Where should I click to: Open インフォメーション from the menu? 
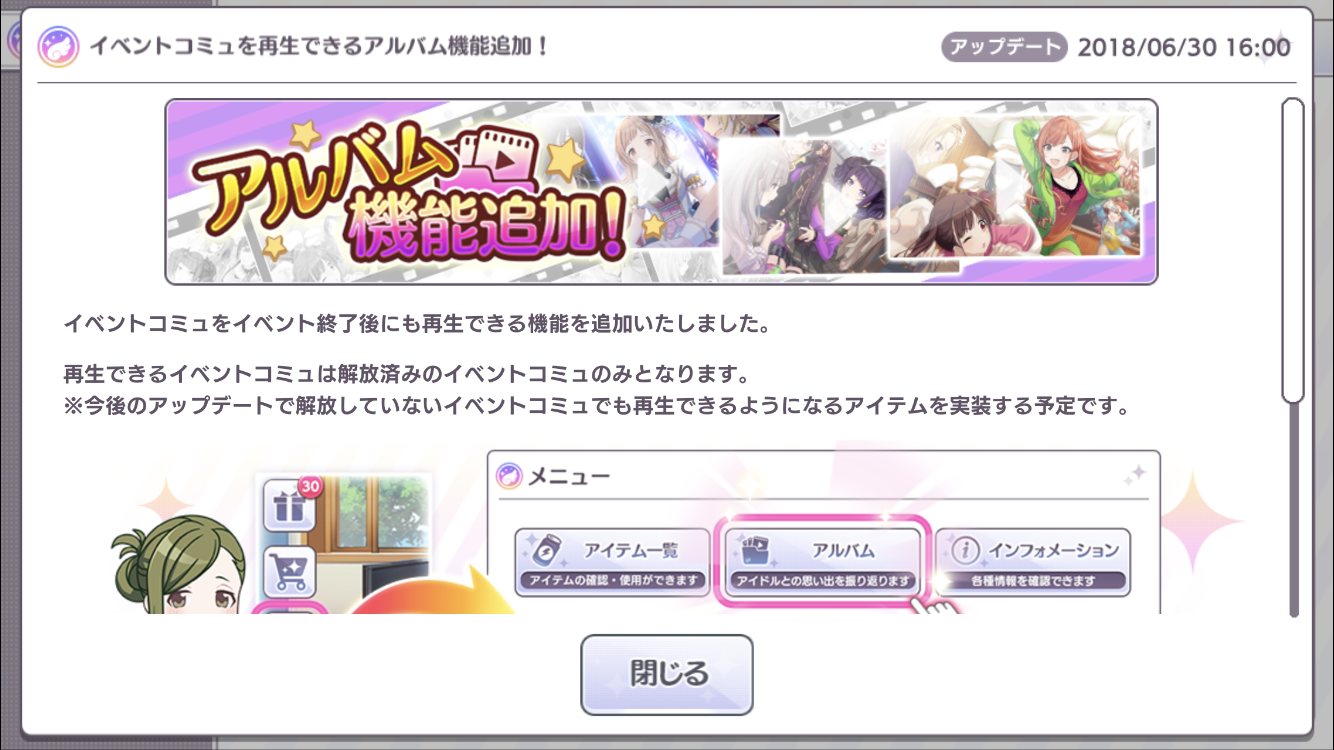(1033, 563)
